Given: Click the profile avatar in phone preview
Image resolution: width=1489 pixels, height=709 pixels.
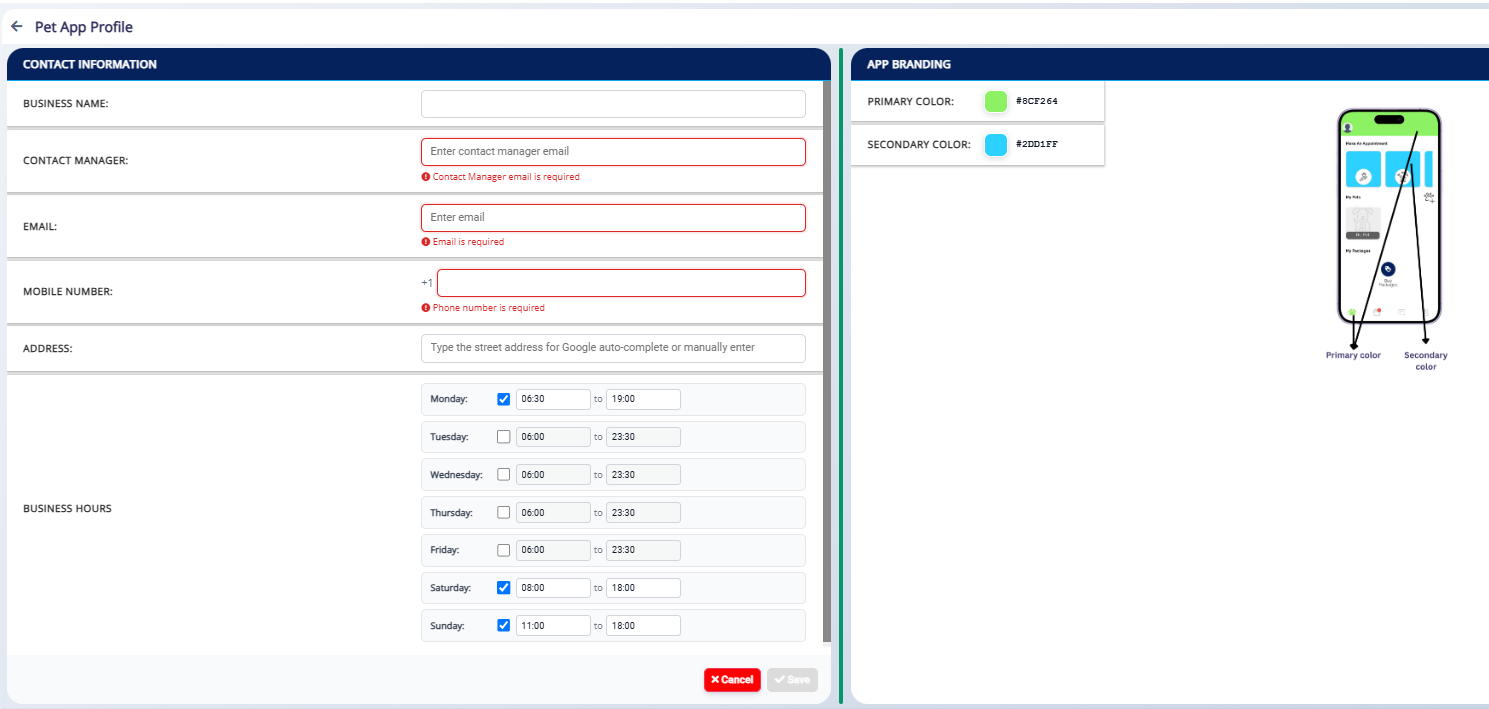Looking at the screenshot, I should click(x=1348, y=128).
